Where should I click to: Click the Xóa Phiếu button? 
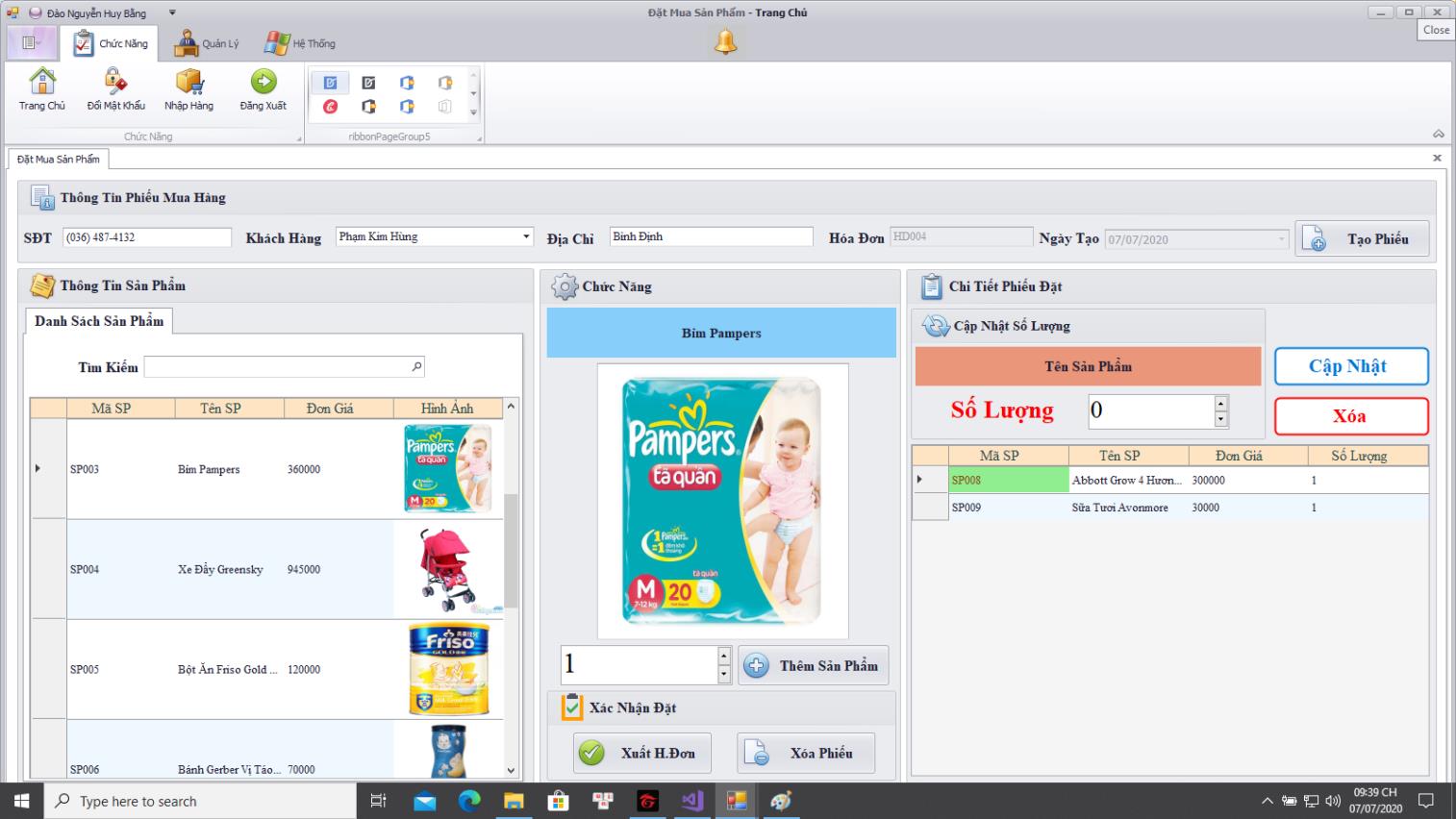pos(806,753)
